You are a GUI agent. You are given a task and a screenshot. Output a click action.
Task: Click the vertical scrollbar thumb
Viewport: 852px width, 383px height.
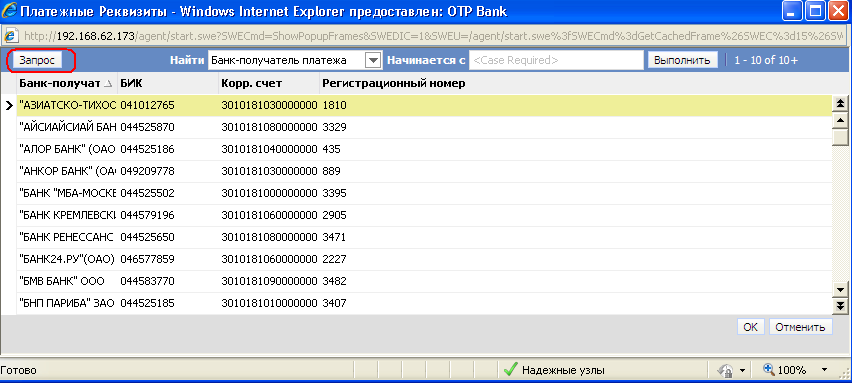pos(841,137)
